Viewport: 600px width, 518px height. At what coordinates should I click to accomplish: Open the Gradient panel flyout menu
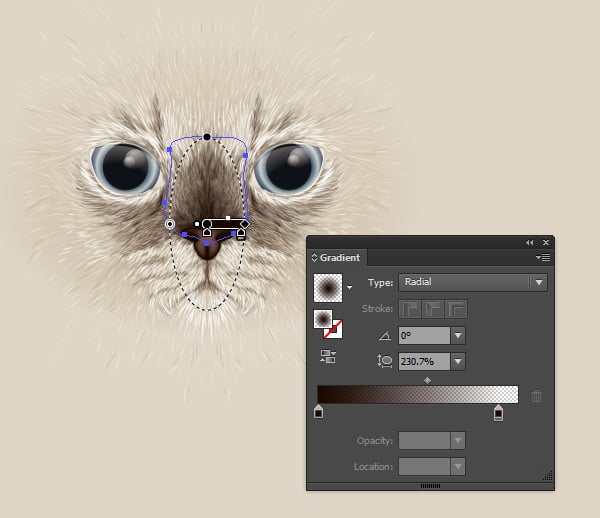pyautogui.click(x=543, y=257)
